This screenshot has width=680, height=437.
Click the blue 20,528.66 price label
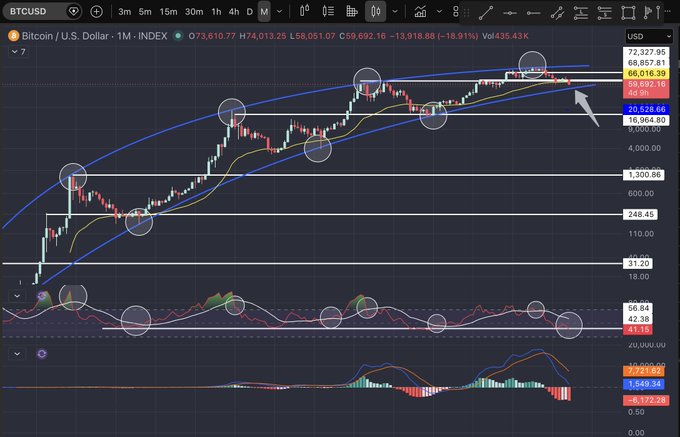coord(646,109)
